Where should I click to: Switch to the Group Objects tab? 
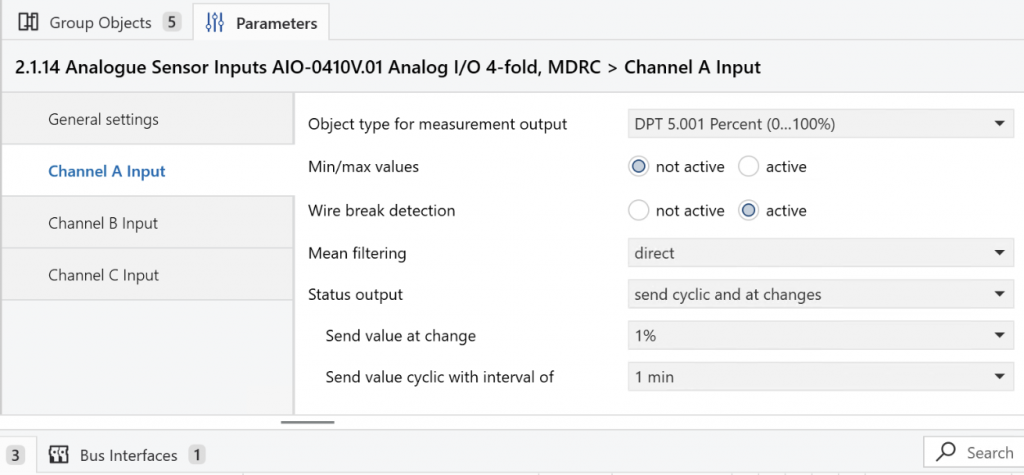click(98, 22)
